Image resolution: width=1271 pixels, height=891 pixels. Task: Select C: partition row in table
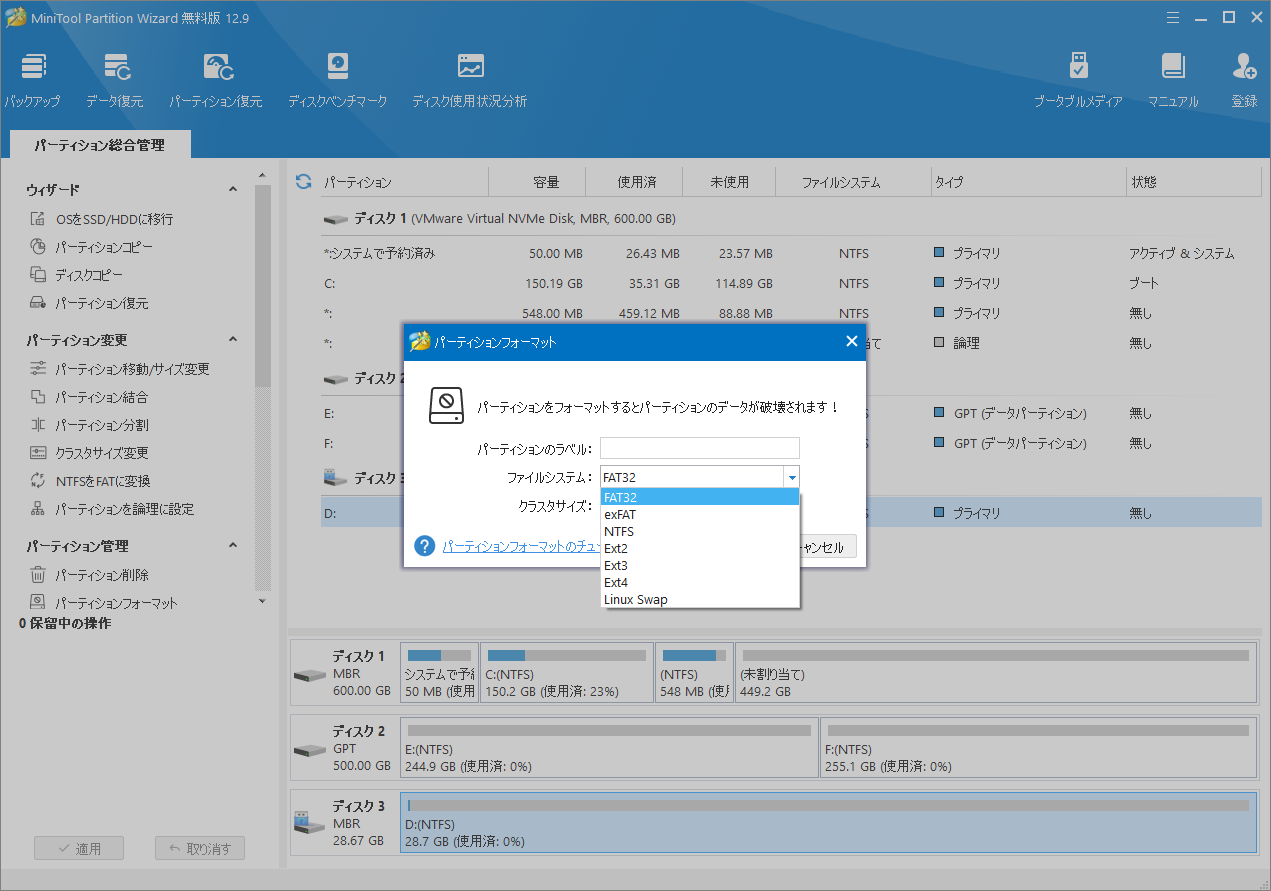790,283
